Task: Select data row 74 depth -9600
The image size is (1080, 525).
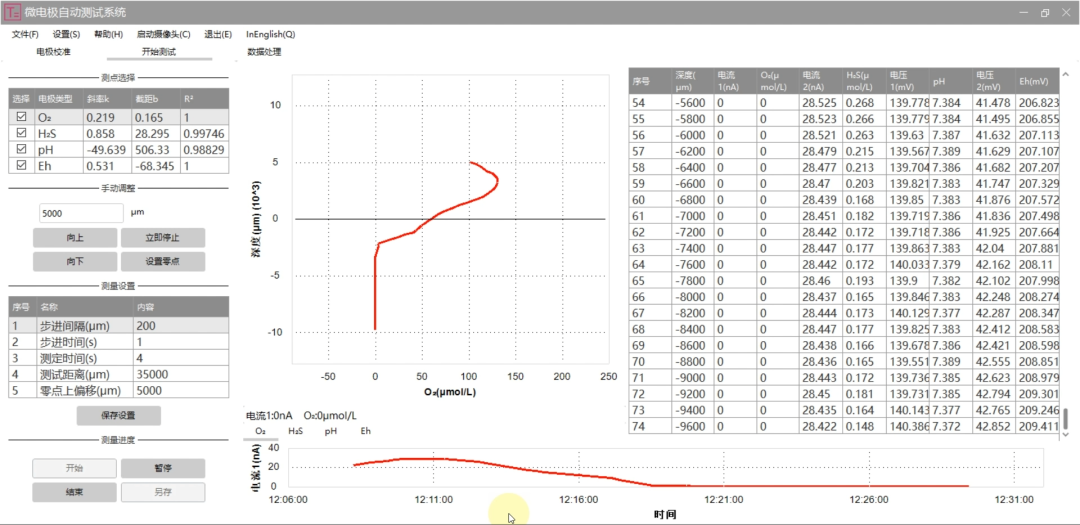Action: (844, 426)
